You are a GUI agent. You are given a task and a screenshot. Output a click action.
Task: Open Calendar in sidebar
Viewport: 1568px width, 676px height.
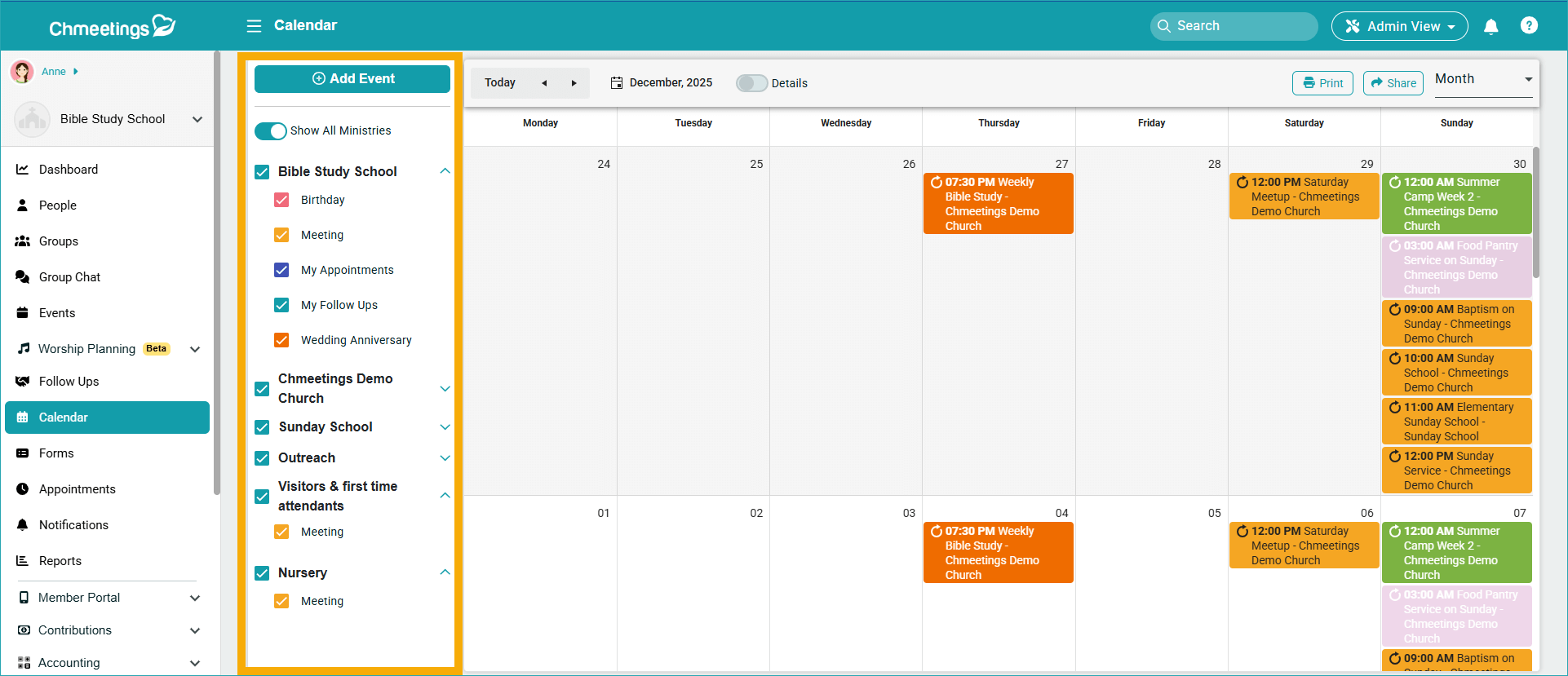[x=107, y=418]
